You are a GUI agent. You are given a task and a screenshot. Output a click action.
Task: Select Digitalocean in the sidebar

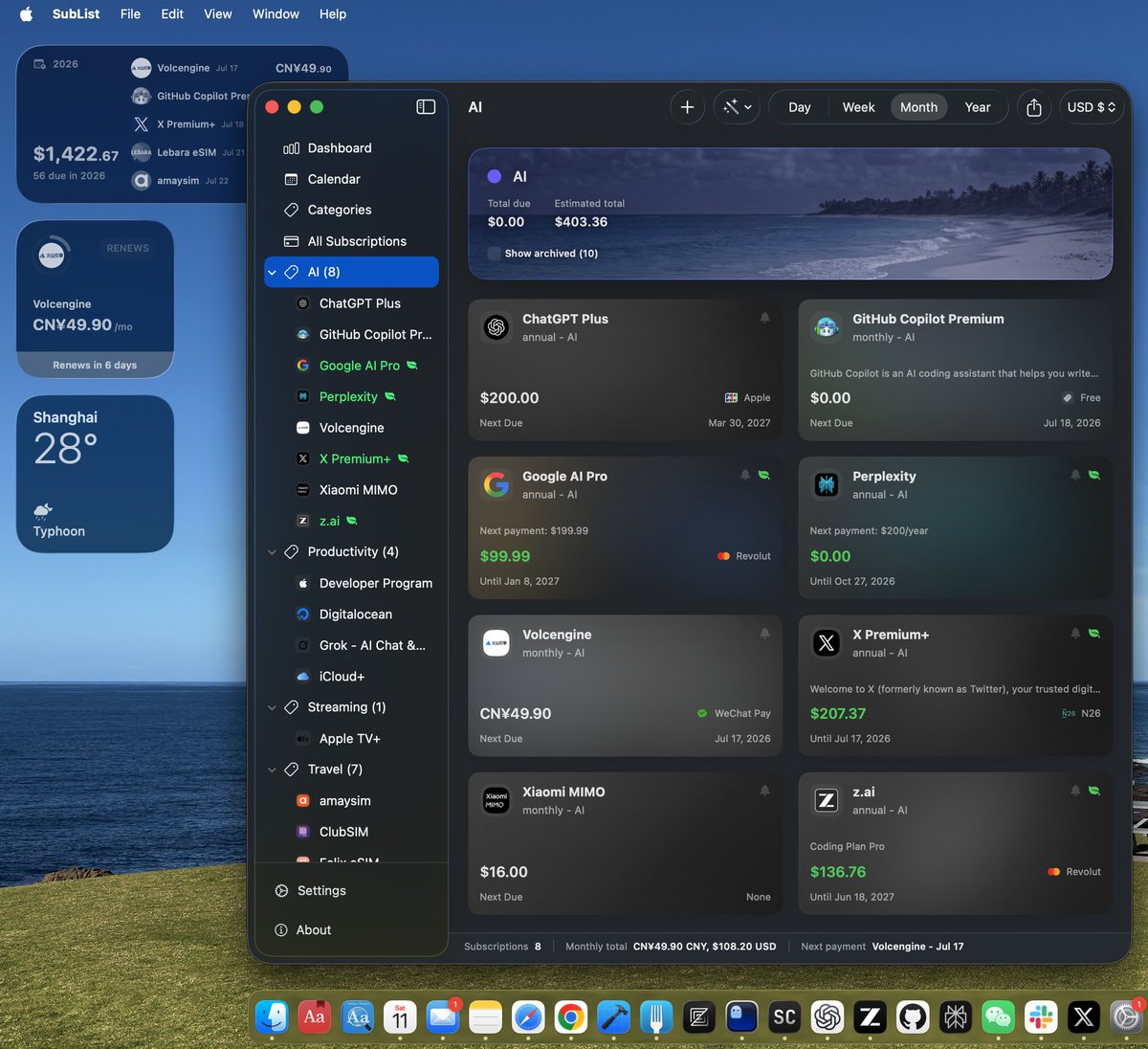click(x=351, y=614)
